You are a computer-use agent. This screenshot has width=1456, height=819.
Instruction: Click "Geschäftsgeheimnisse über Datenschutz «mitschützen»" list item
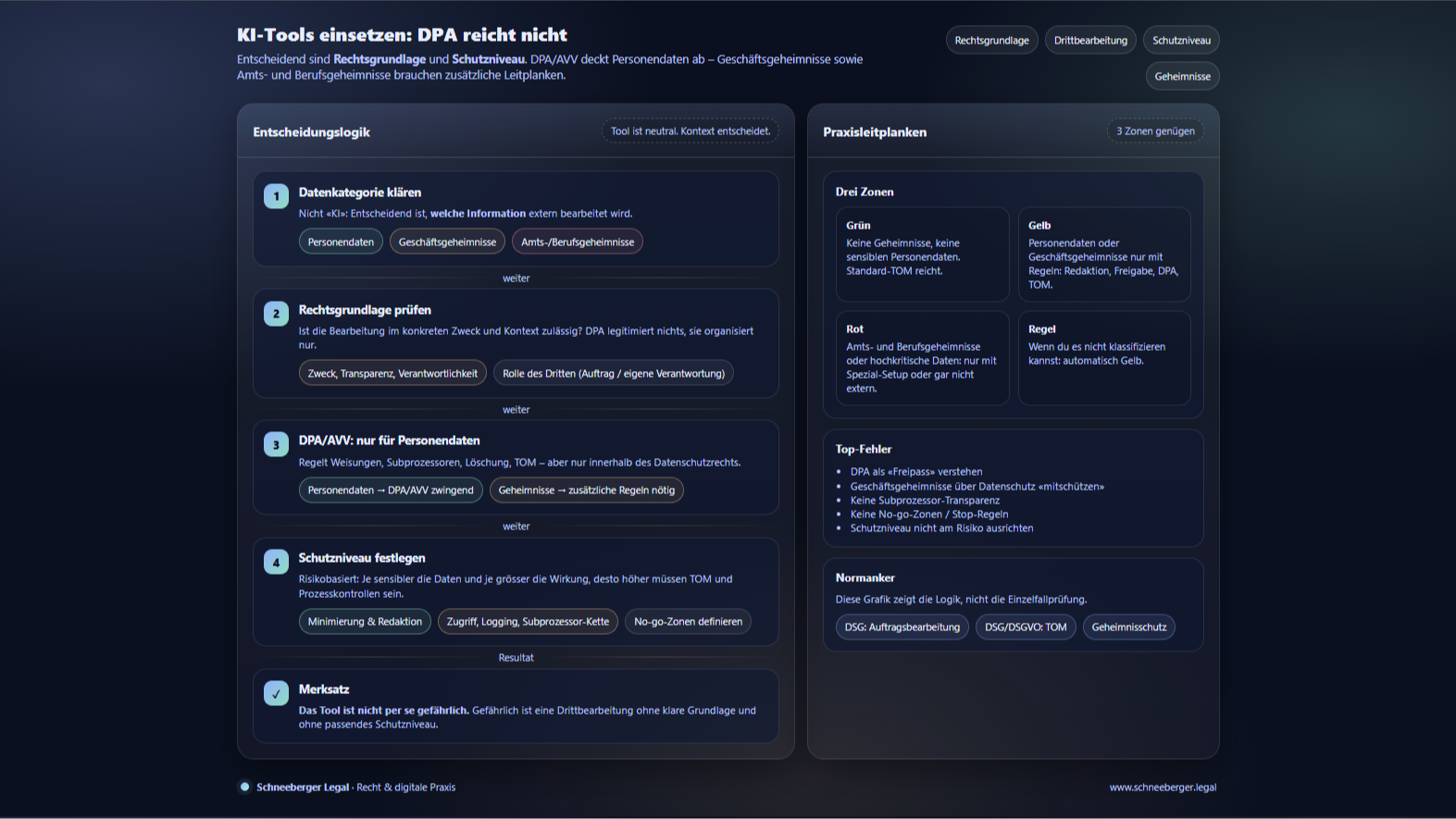click(977, 486)
